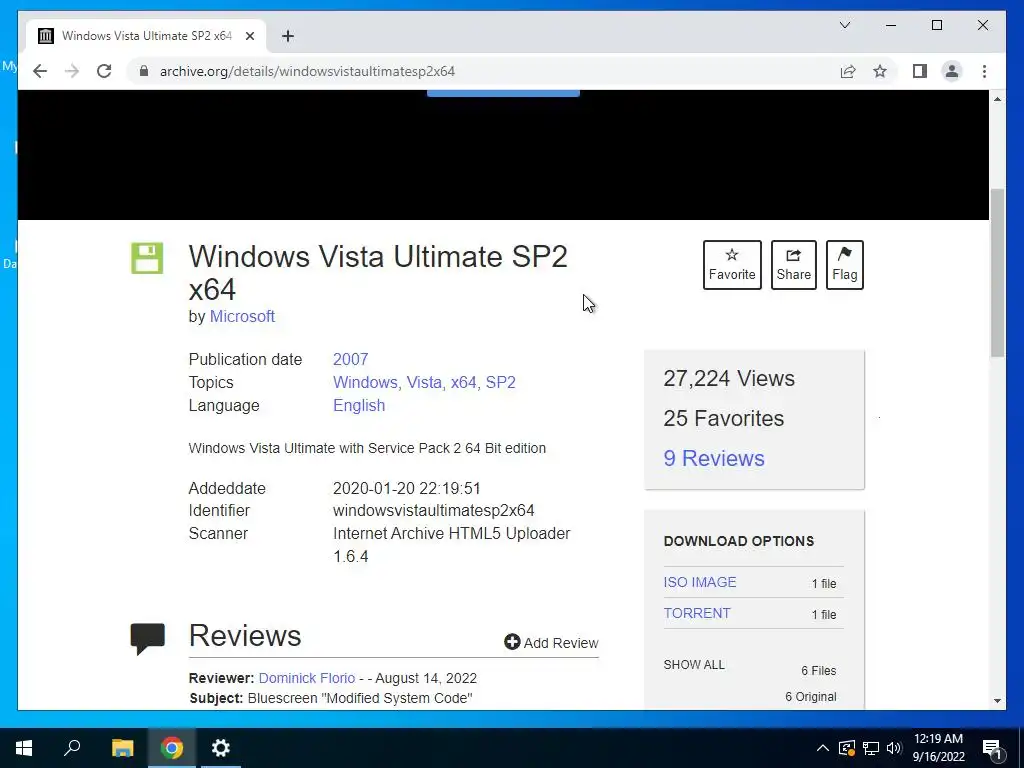Select the identifier text windowsvistaultimatesp2x64
This screenshot has height=768, width=1024.
coord(434,511)
